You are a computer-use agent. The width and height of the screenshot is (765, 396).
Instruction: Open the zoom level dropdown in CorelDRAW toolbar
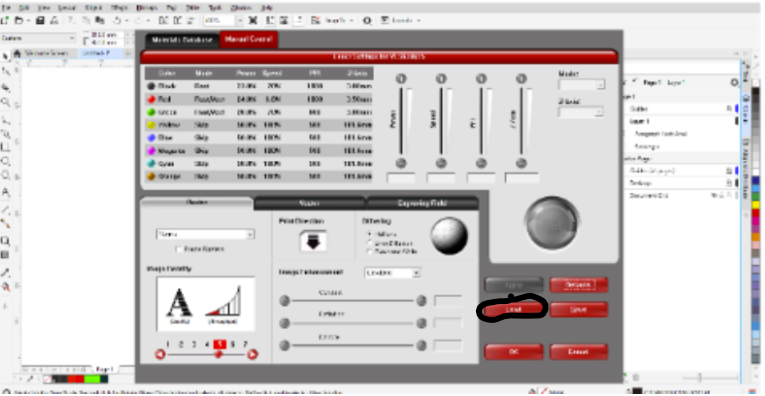[240, 20]
